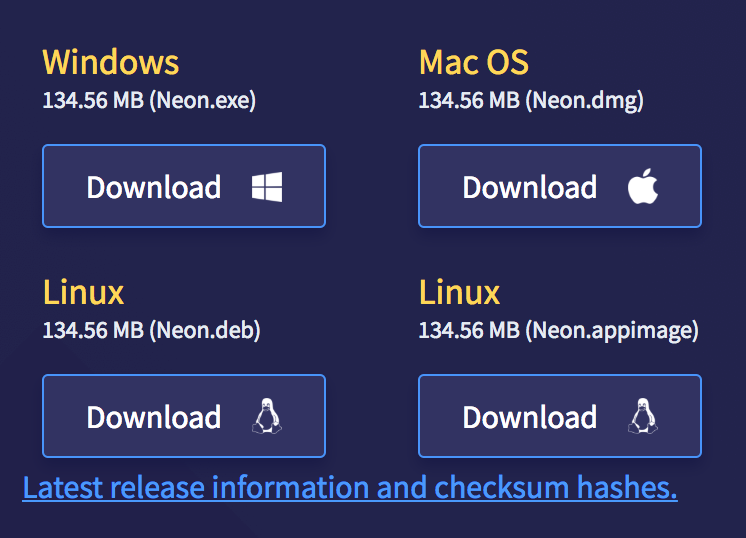Viewport: 746px width, 538px height.
Task: Click the Apple logo icon
Action: pyautogui.click(x=643, y=186)
